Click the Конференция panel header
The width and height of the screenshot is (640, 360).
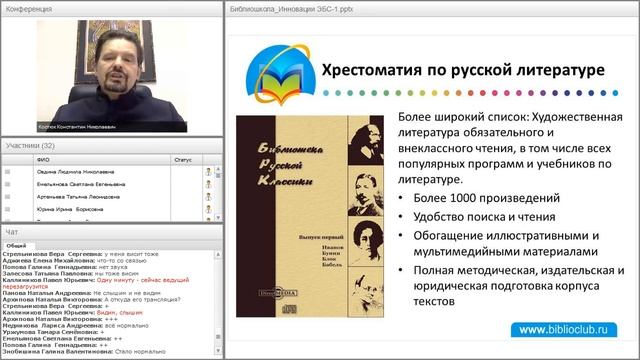(x=112, y=9)
